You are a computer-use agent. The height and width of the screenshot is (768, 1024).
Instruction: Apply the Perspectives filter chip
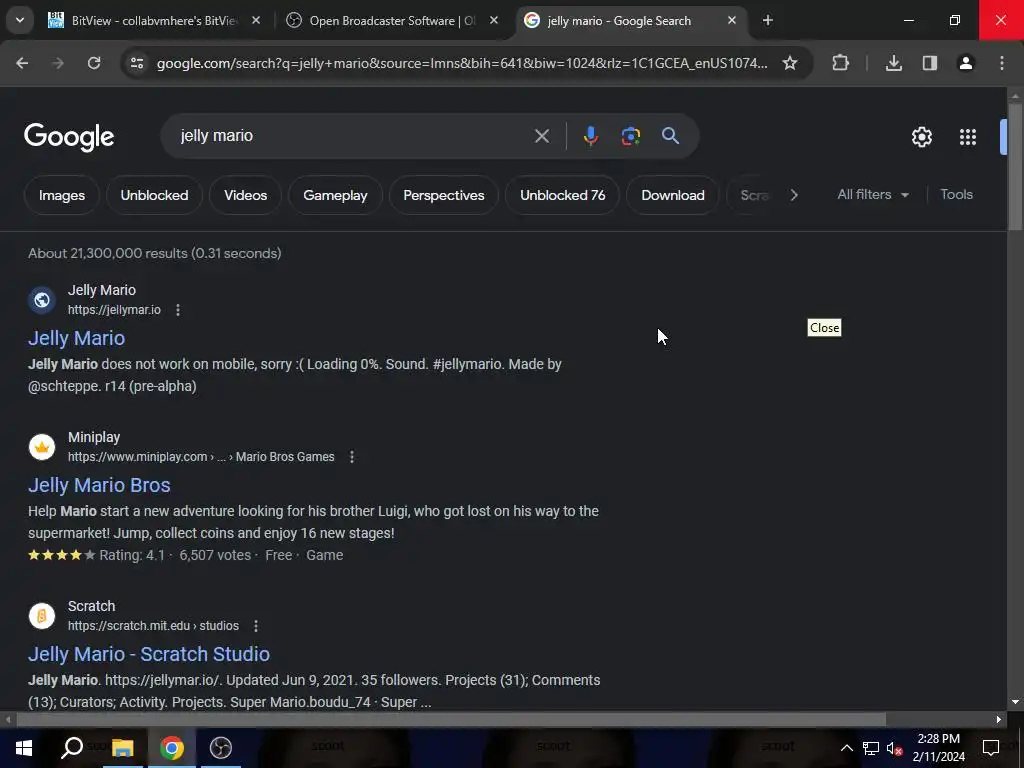(x=443, y=195)
